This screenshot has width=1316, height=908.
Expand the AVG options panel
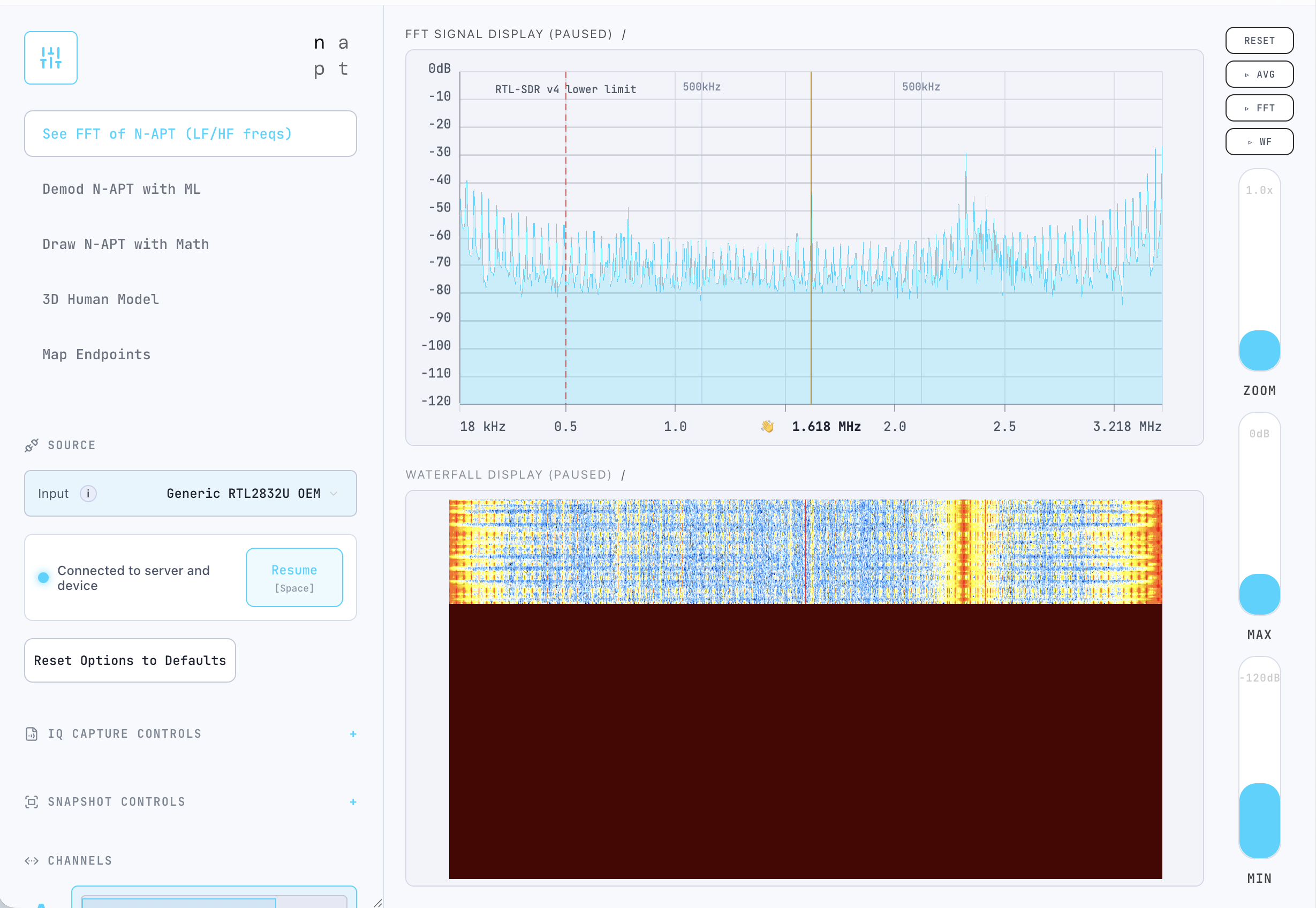1259,74
